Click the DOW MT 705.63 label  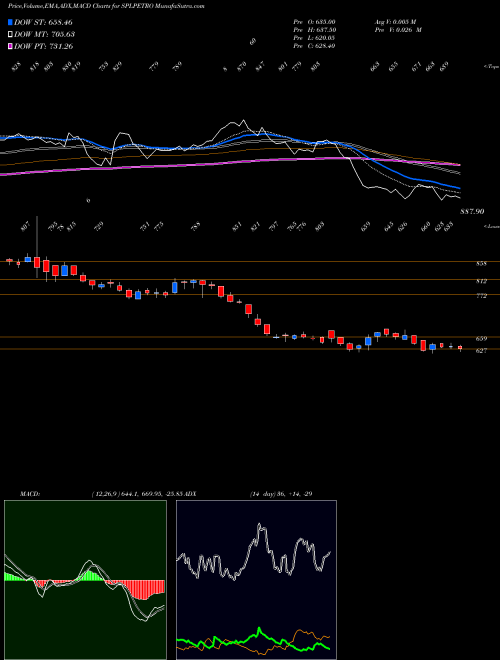click(x=44, y=34)
